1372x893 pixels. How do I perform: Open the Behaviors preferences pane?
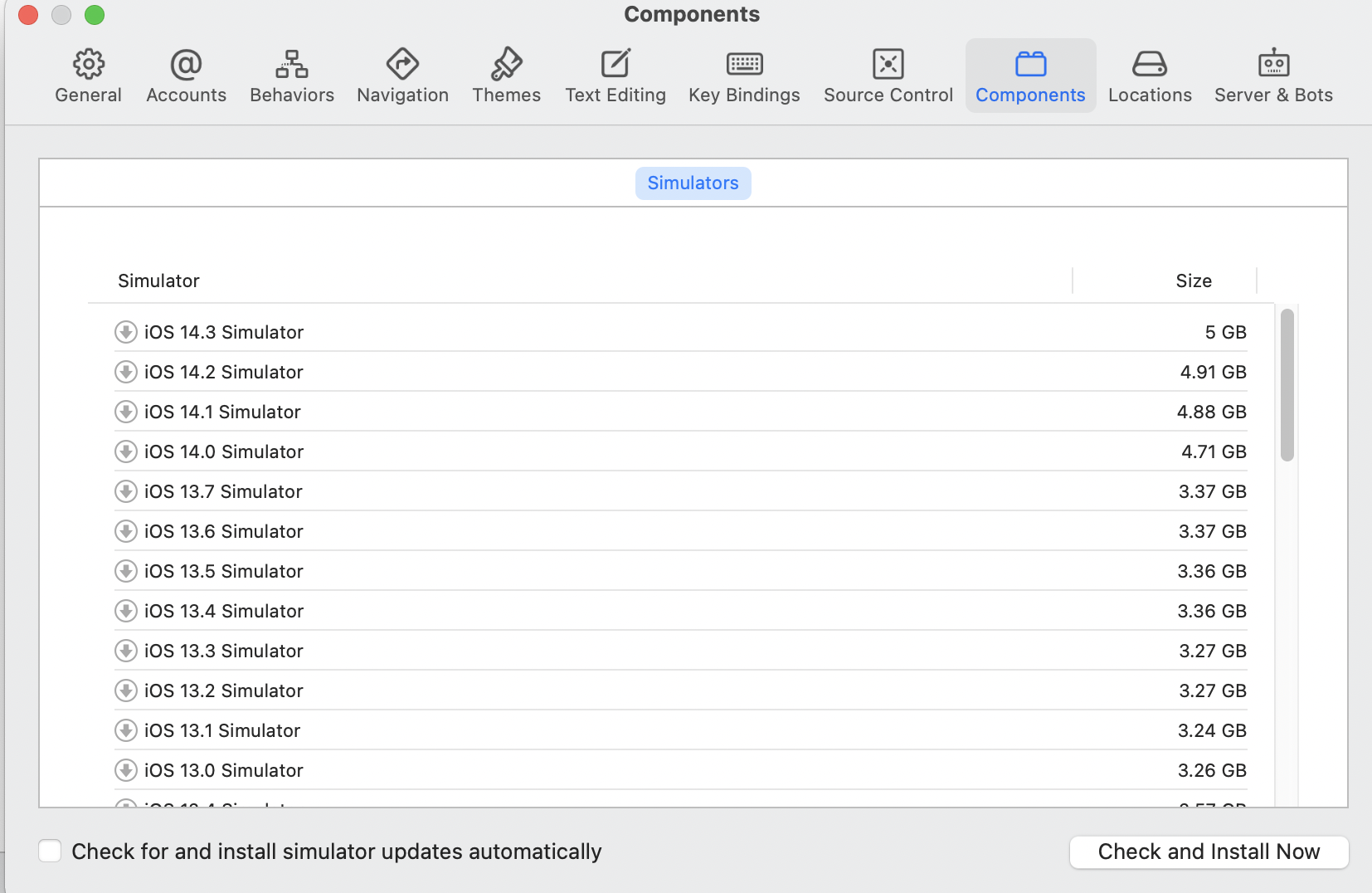(x=292, y=76)
